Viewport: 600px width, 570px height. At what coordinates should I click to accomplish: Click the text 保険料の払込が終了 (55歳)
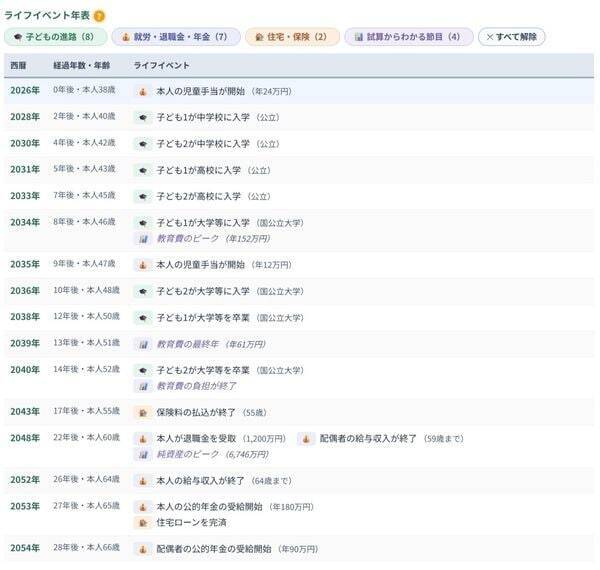pos(212,413)
